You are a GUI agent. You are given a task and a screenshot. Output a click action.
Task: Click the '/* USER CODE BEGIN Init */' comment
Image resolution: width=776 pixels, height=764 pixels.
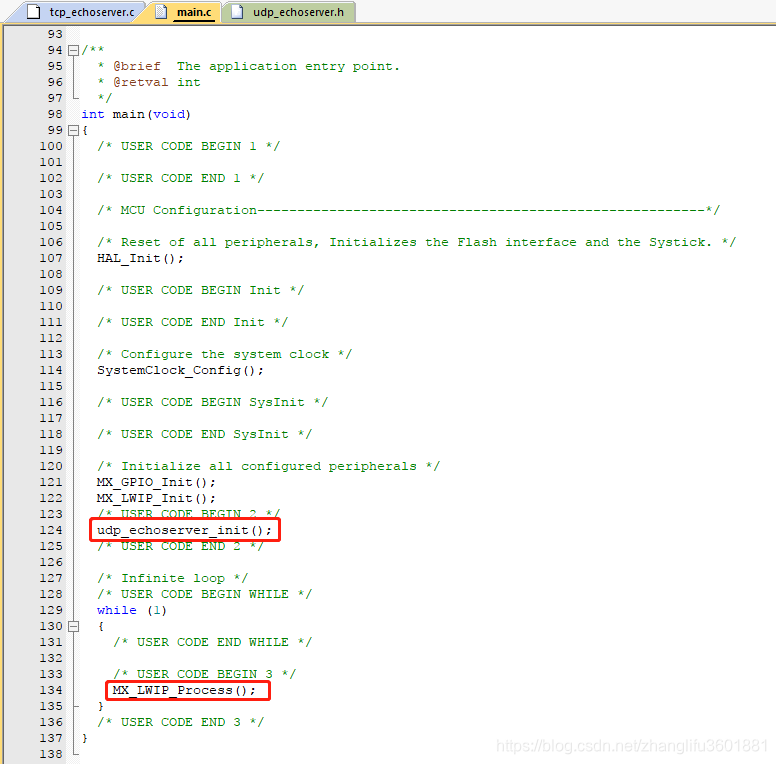(200, 290)
